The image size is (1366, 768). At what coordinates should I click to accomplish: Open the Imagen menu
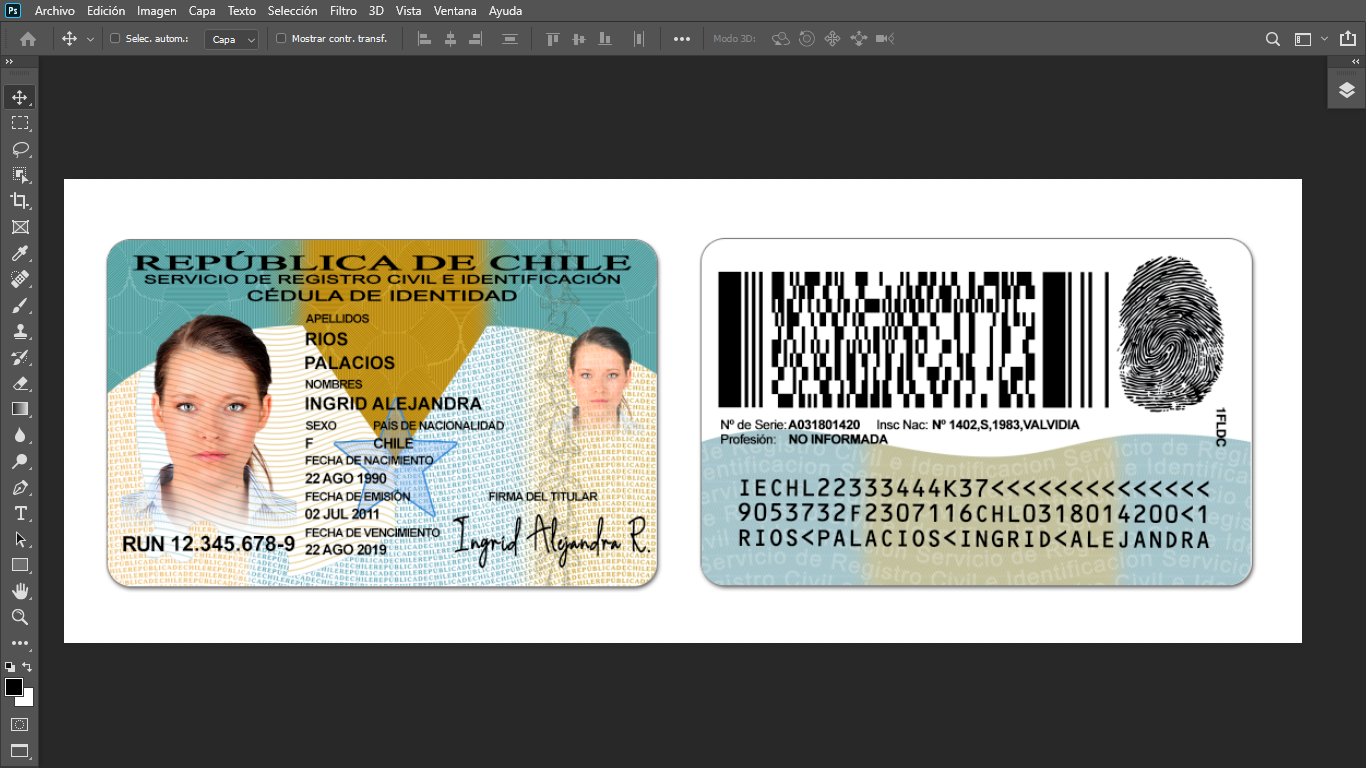[157, 11]
